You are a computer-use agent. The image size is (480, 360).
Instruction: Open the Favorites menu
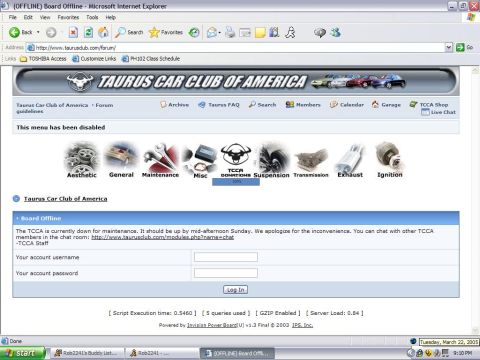point(68,17)
